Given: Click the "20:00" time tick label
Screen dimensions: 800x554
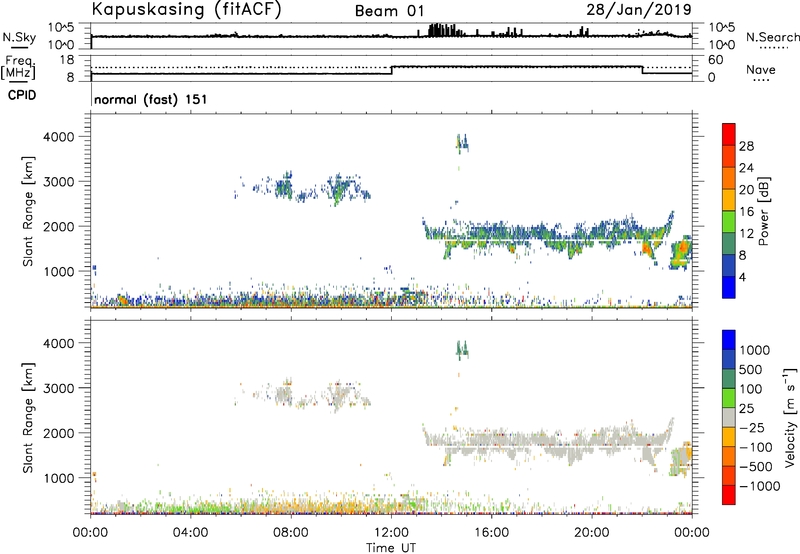Looking at the screenshot, I should point(591,533).
